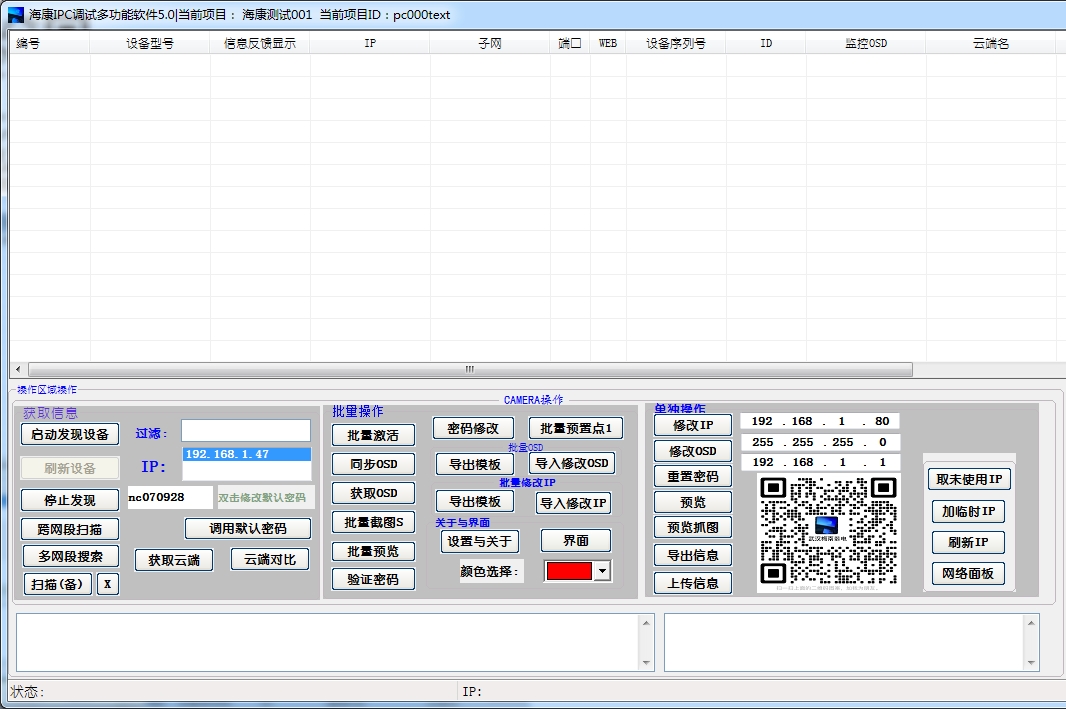Click 批量激活 button
The width and height of the screenshot is (1066, 709).
(373, 435)
